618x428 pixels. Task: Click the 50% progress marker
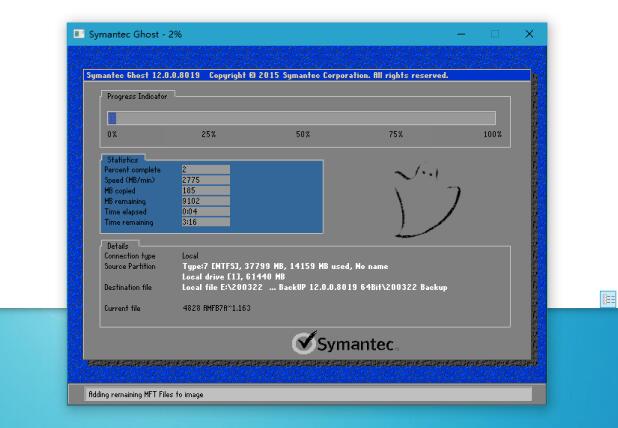(303, 134)
